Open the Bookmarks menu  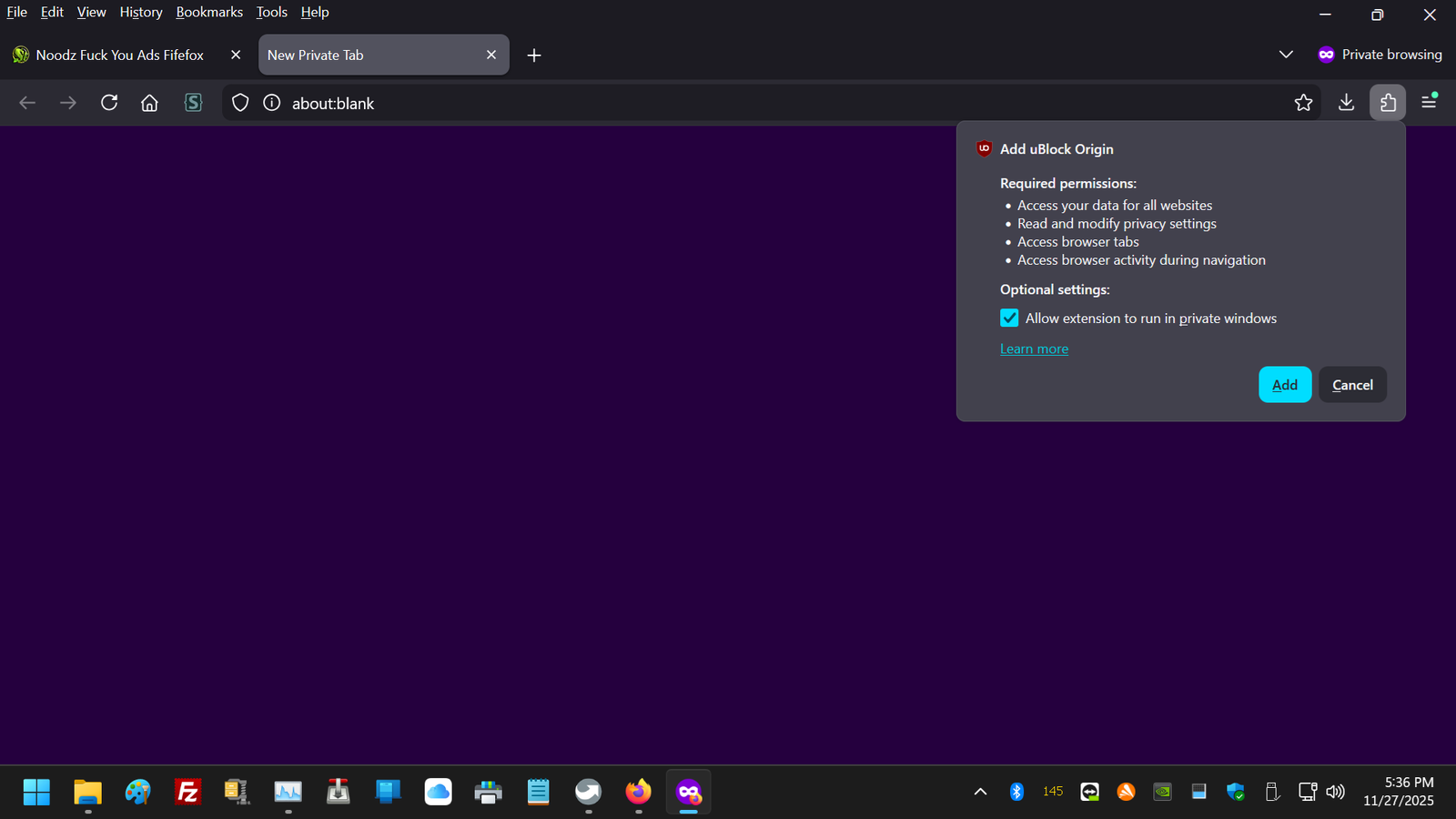209,12
